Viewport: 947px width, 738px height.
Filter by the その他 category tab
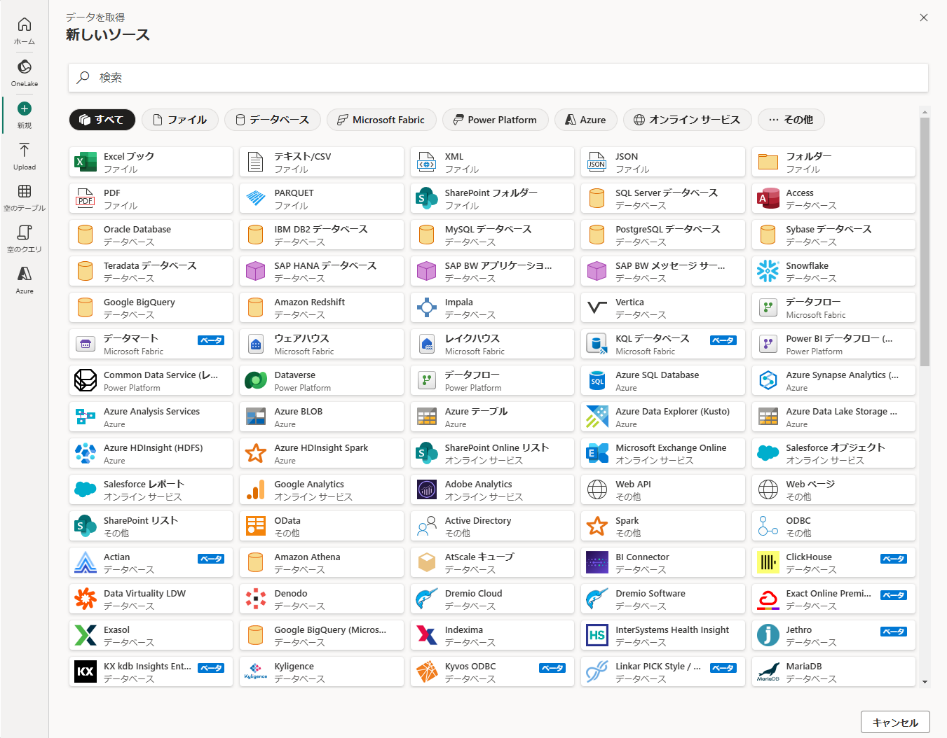click(x=791, y=120)
